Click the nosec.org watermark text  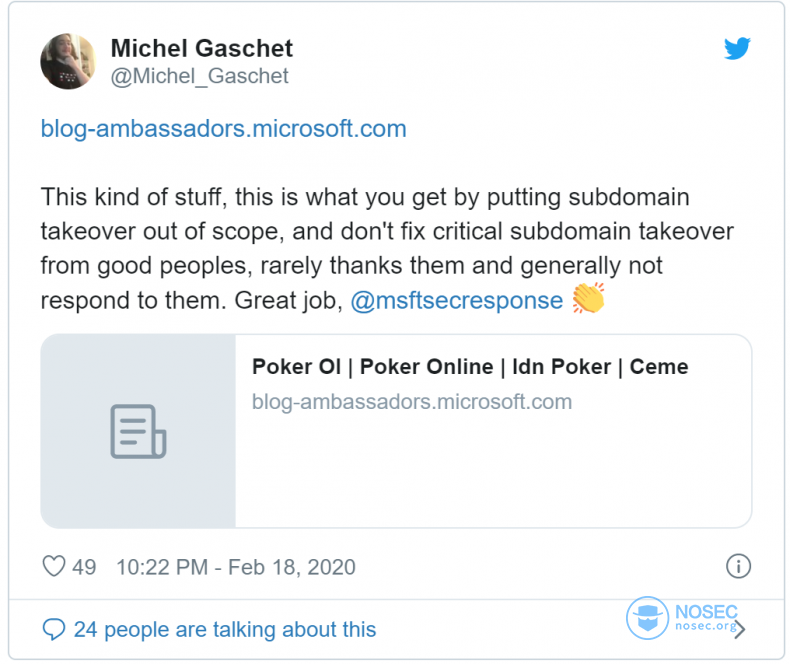tap(703, 627)
